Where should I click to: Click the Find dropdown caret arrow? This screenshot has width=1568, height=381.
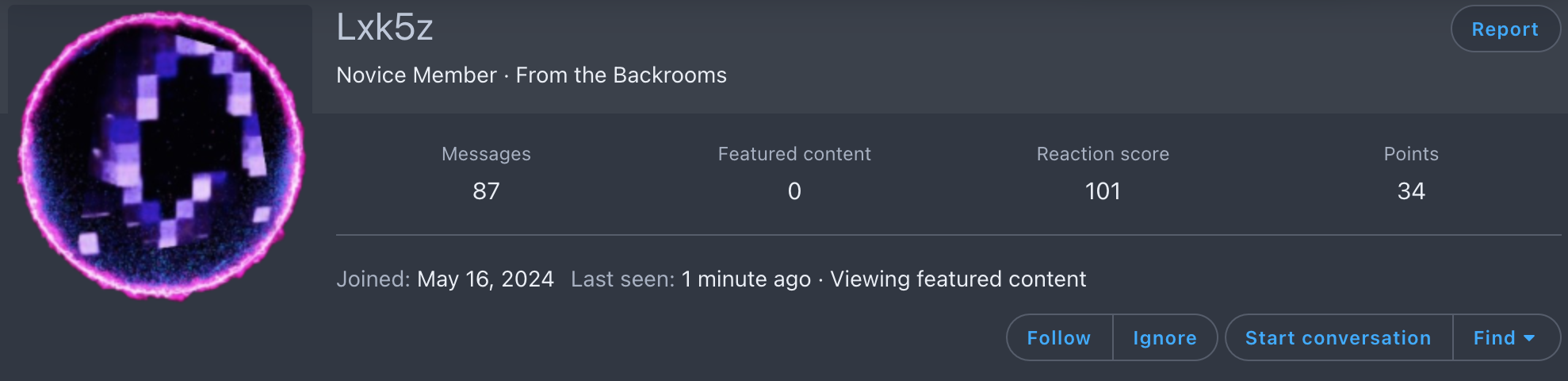1530,339
